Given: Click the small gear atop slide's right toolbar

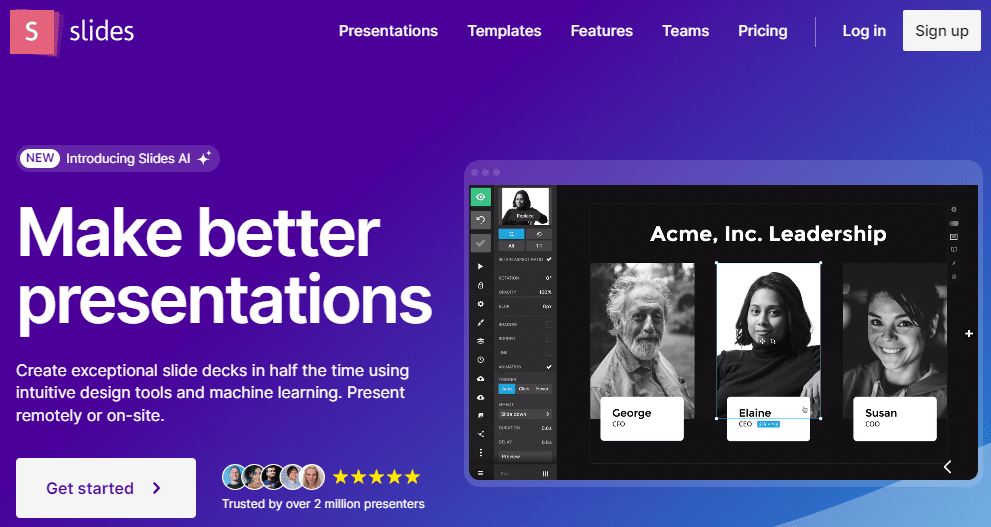Looking at the screenshot, I should click(x=954, y=209).
